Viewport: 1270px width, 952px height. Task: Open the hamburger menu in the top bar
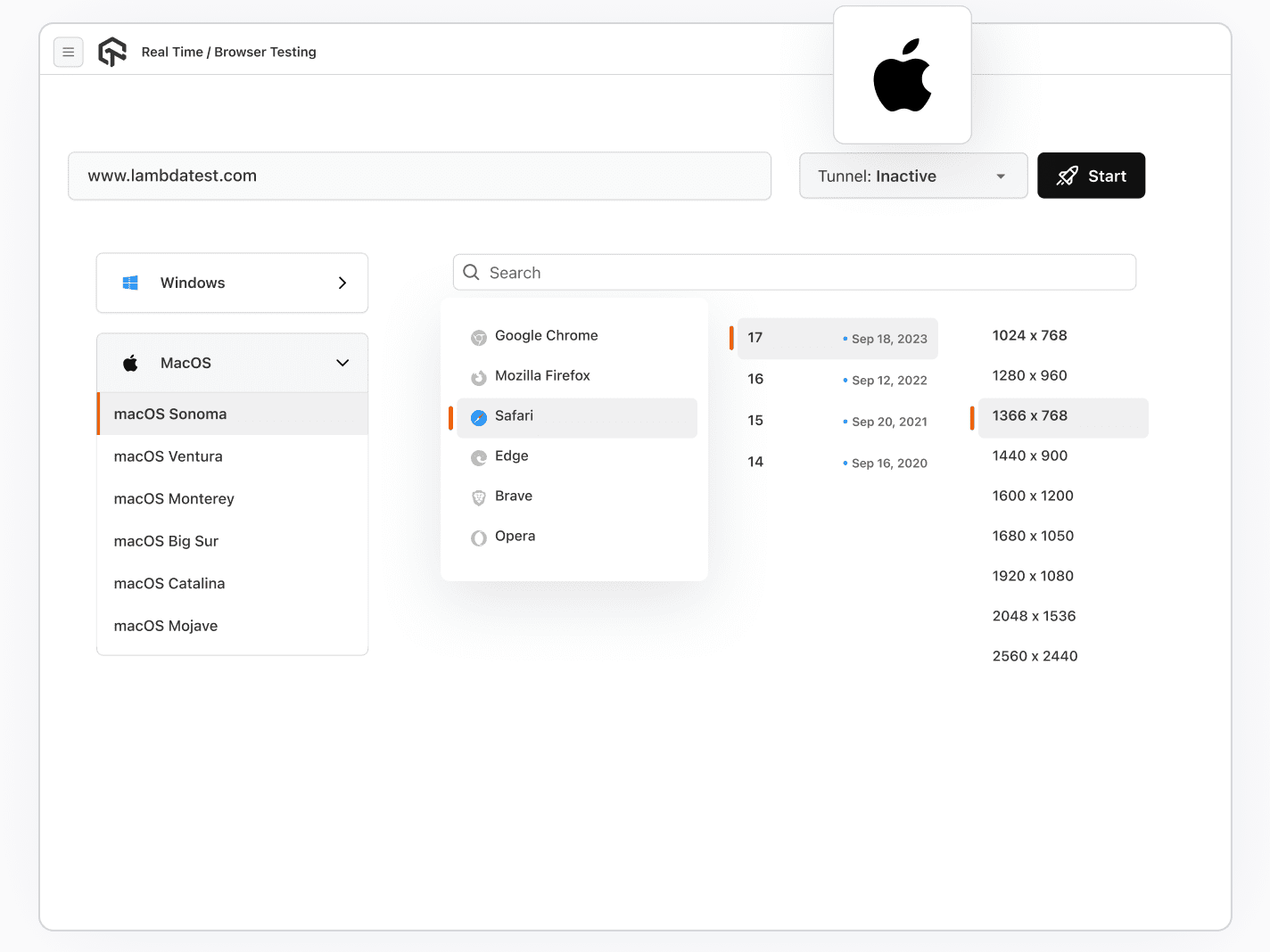[69, 52]
